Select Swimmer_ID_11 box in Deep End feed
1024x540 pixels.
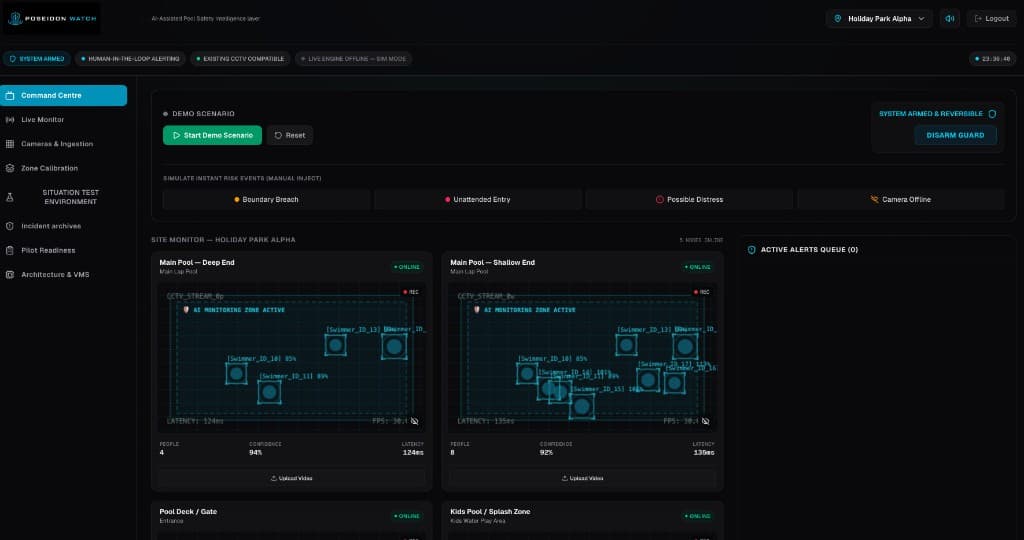[269, 392]
